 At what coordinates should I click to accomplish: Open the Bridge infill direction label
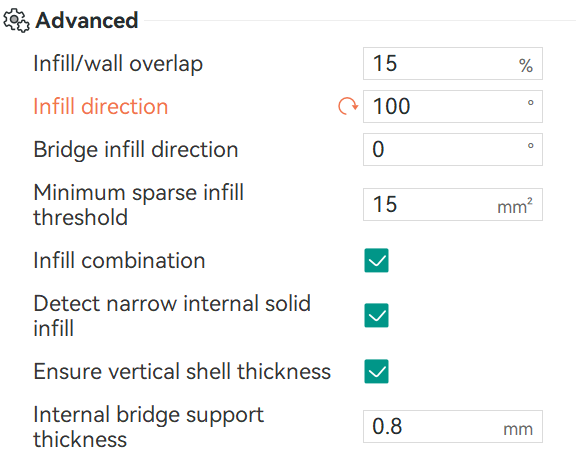(x=136, y=150)
